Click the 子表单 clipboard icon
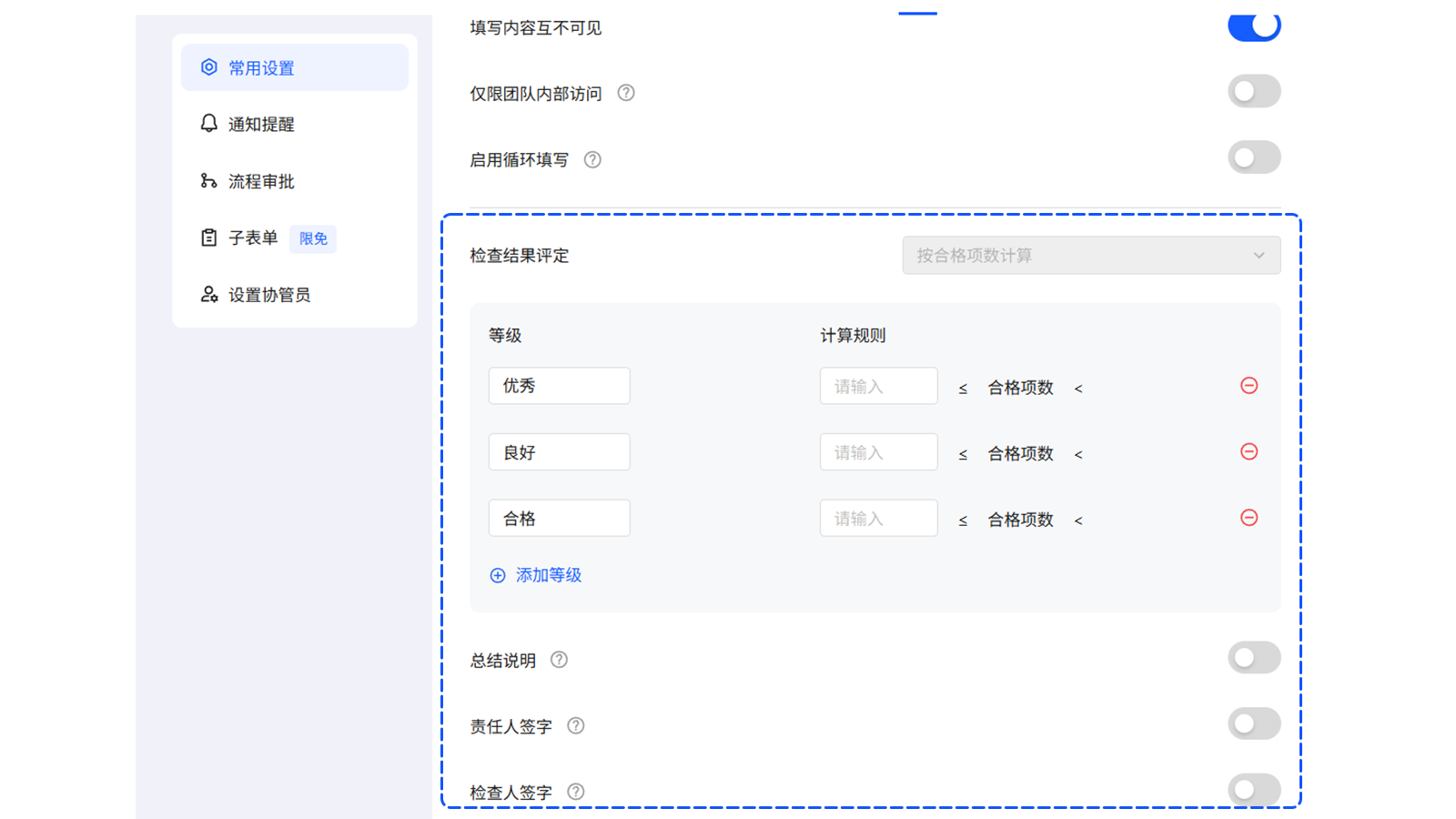Image resolution: width=1456 pixels, height=819 pixels. pyautogui.click(x=207, y=238)
